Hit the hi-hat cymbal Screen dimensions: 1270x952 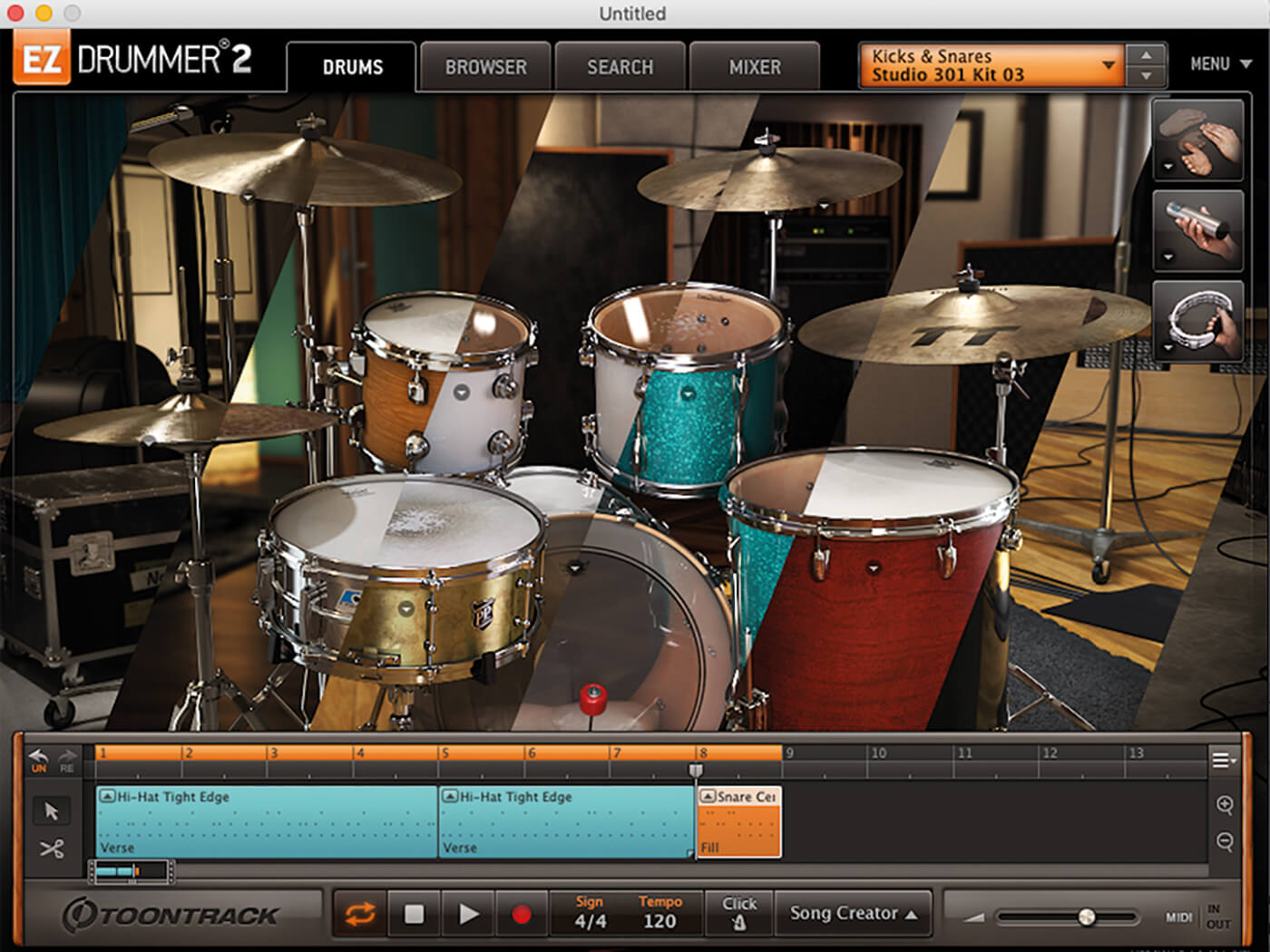pos(186,423)
